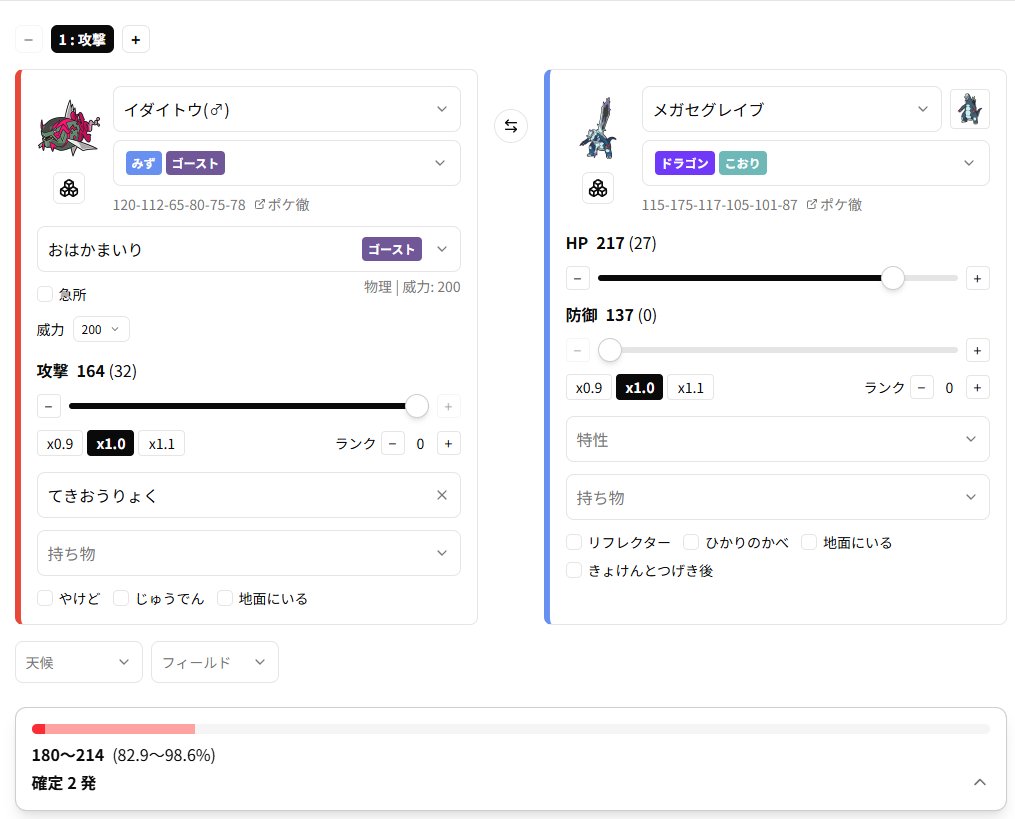The width and height of the screenshot is (1015, 819).
Task: Decrease the attacker 攻撃 effort value
Action: tap(49, 407)
